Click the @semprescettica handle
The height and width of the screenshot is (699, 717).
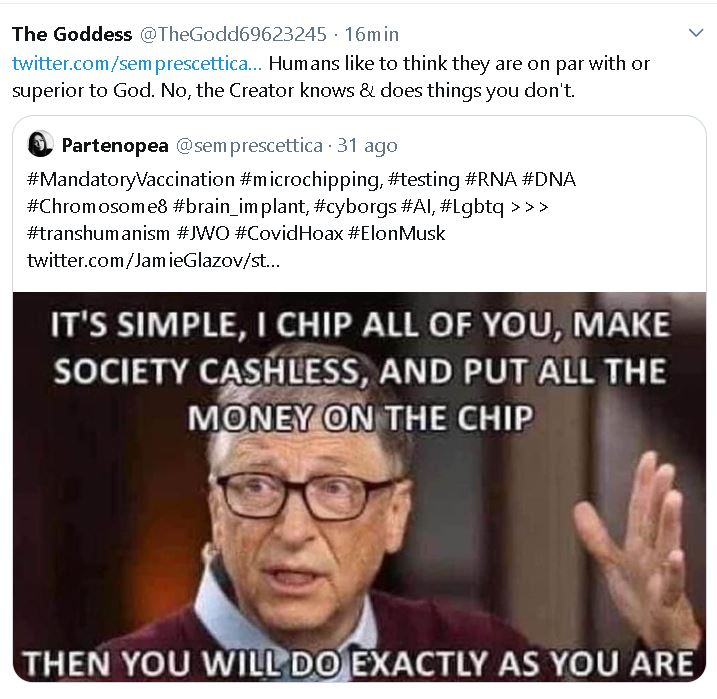tap(249, 146)
